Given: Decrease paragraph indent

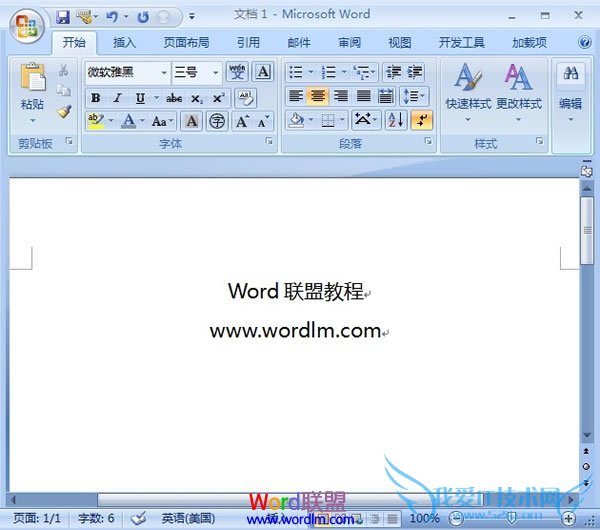Looking at the screenshot, I should pos(393,72).
